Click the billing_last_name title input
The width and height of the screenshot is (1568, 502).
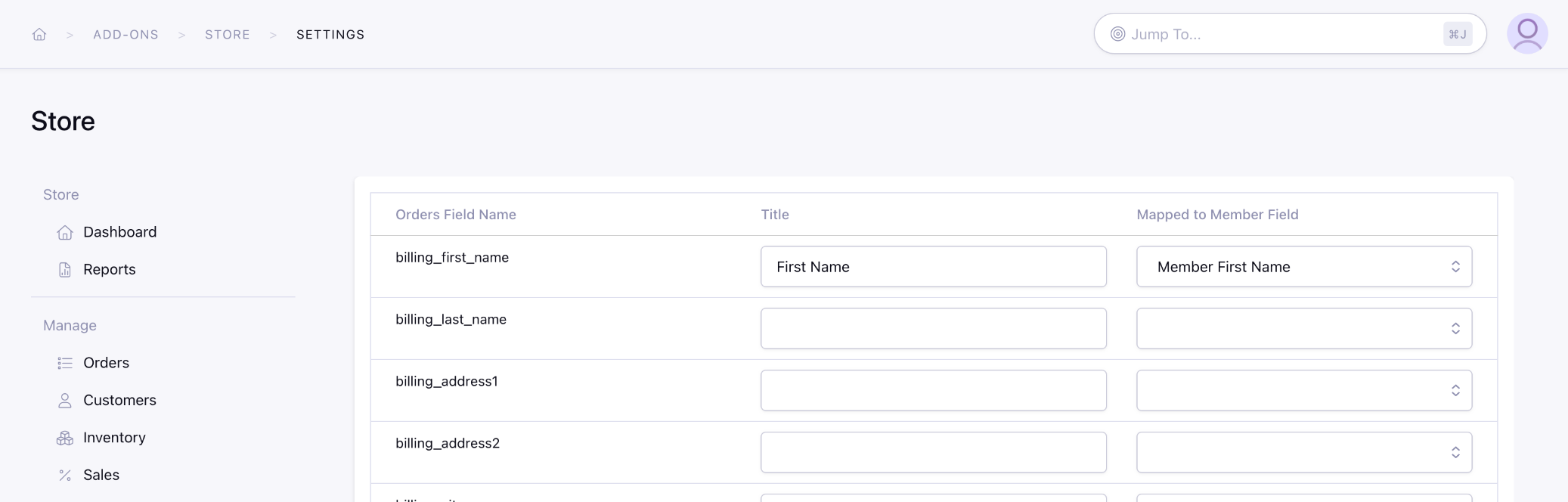(933, 329)
